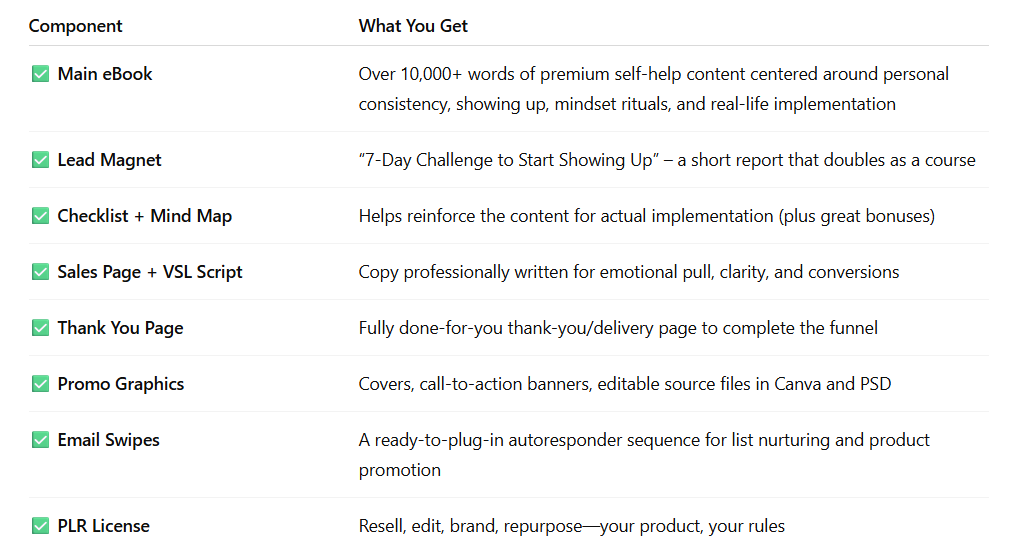Image resolution: width=1034 pixels, height=558 pixels.
Task: Click the Checklist + Mind Map label
Action: pyautogui.click(x=144, y=216)
